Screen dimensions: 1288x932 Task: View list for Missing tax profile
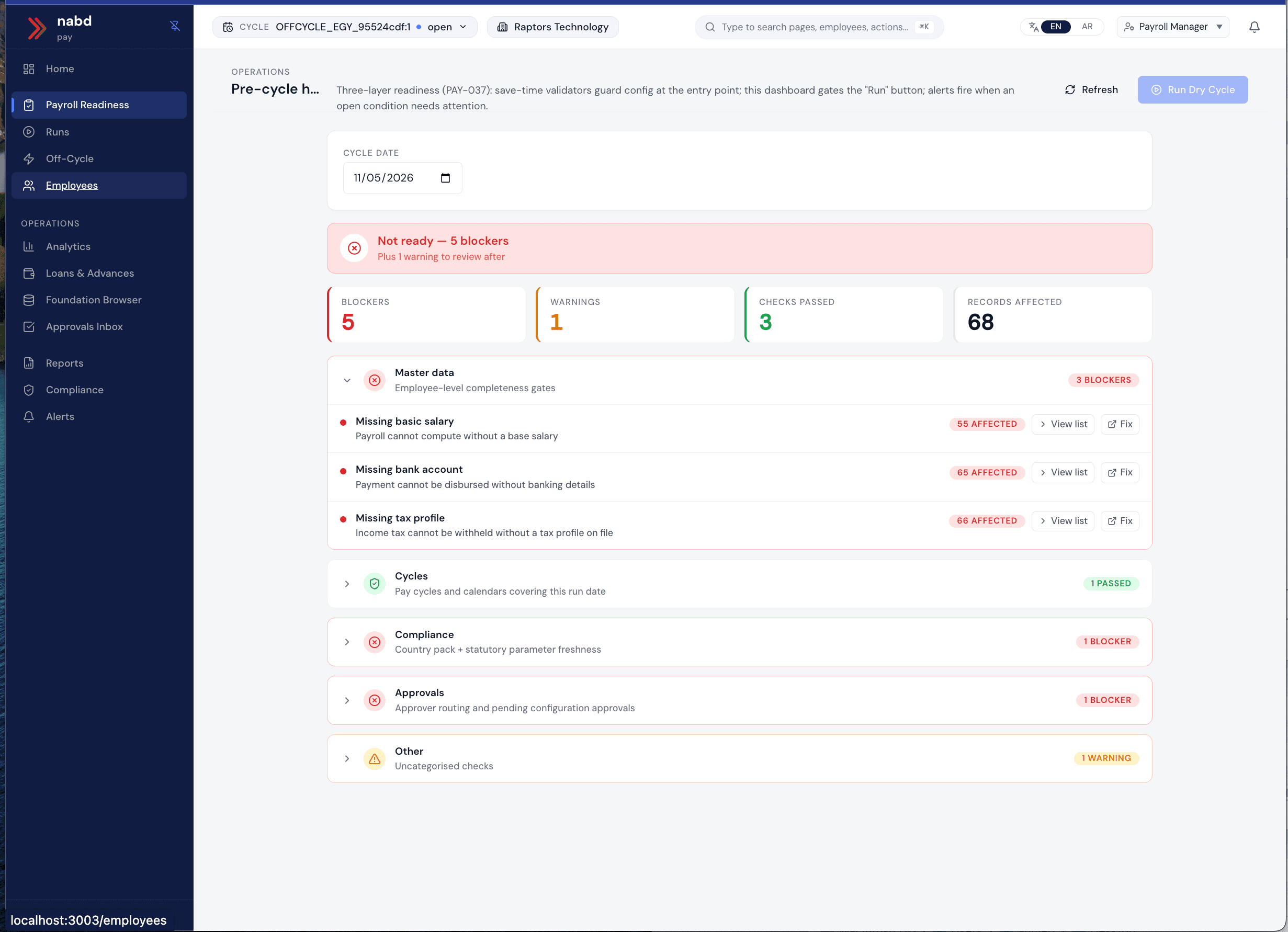pos(1063,521)
